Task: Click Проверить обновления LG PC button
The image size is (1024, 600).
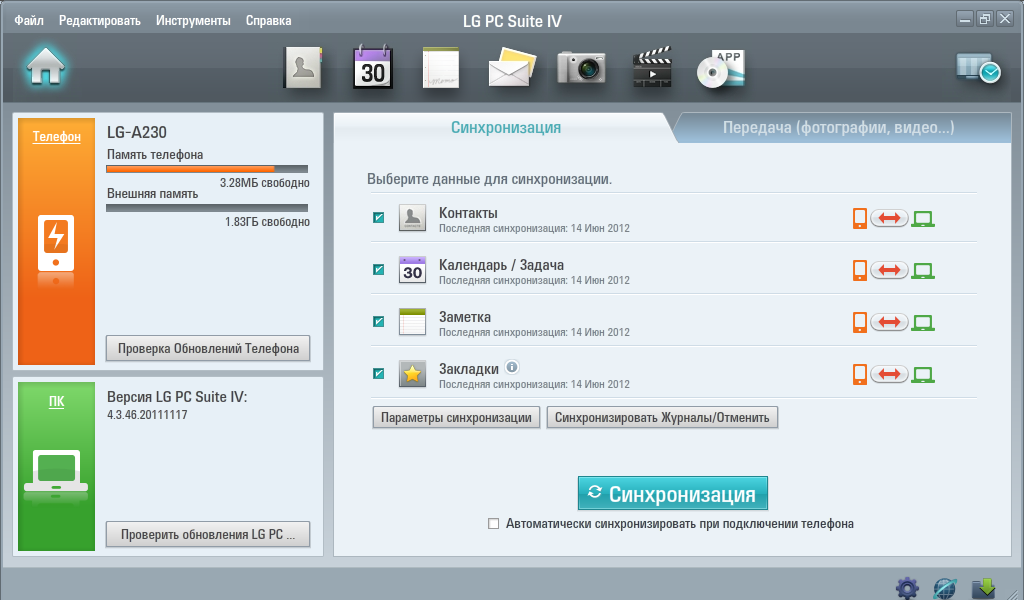Action: [208, 535]
